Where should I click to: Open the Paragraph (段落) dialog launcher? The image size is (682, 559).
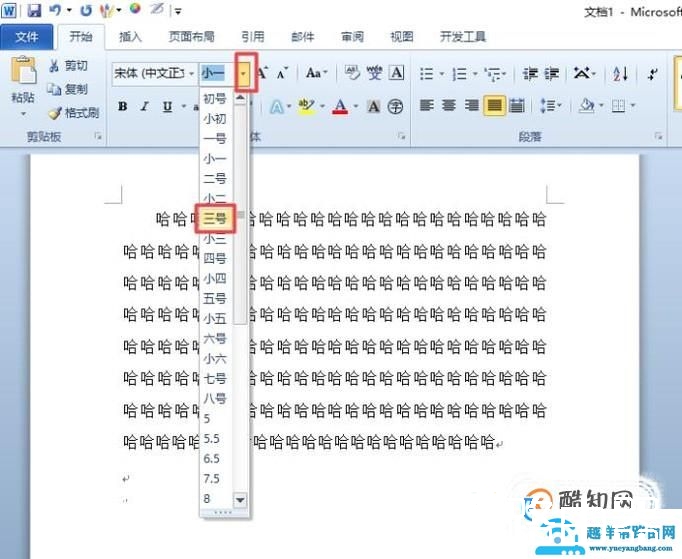pyautogui.click(x=658, y=137)
